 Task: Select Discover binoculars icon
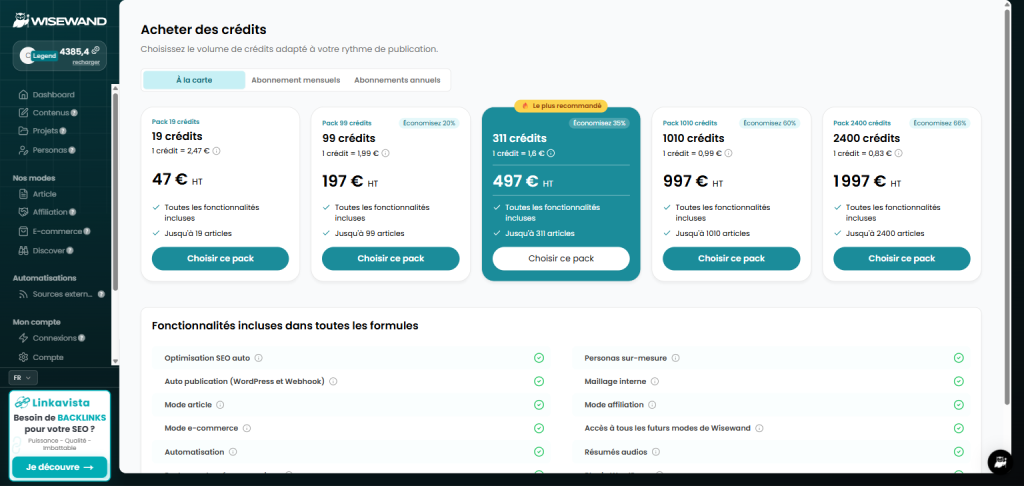24,250
